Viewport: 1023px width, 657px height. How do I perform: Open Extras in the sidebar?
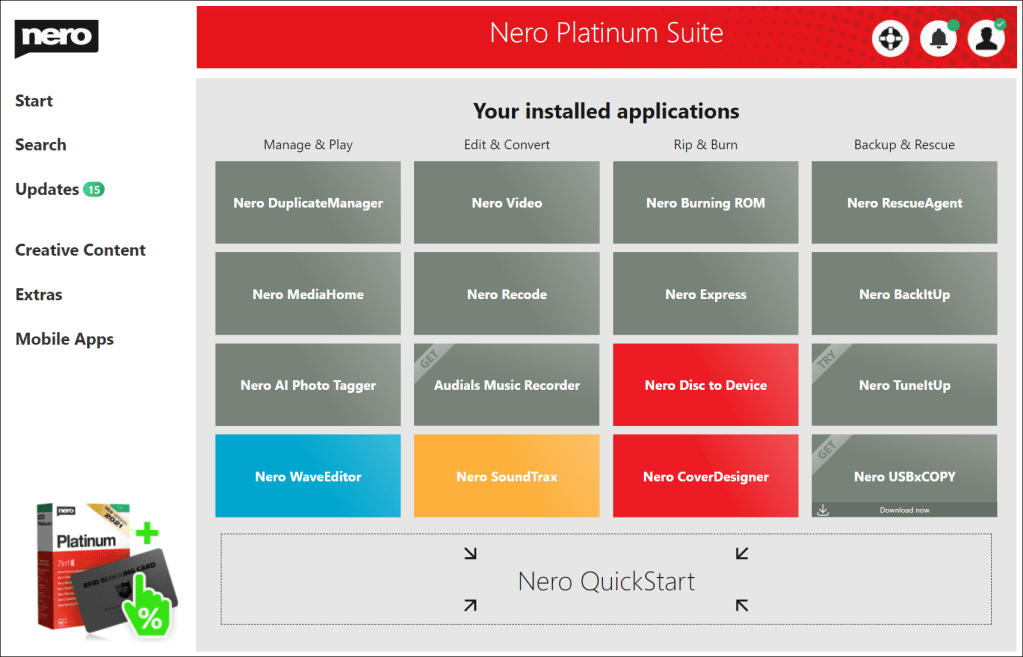point(39,295)
